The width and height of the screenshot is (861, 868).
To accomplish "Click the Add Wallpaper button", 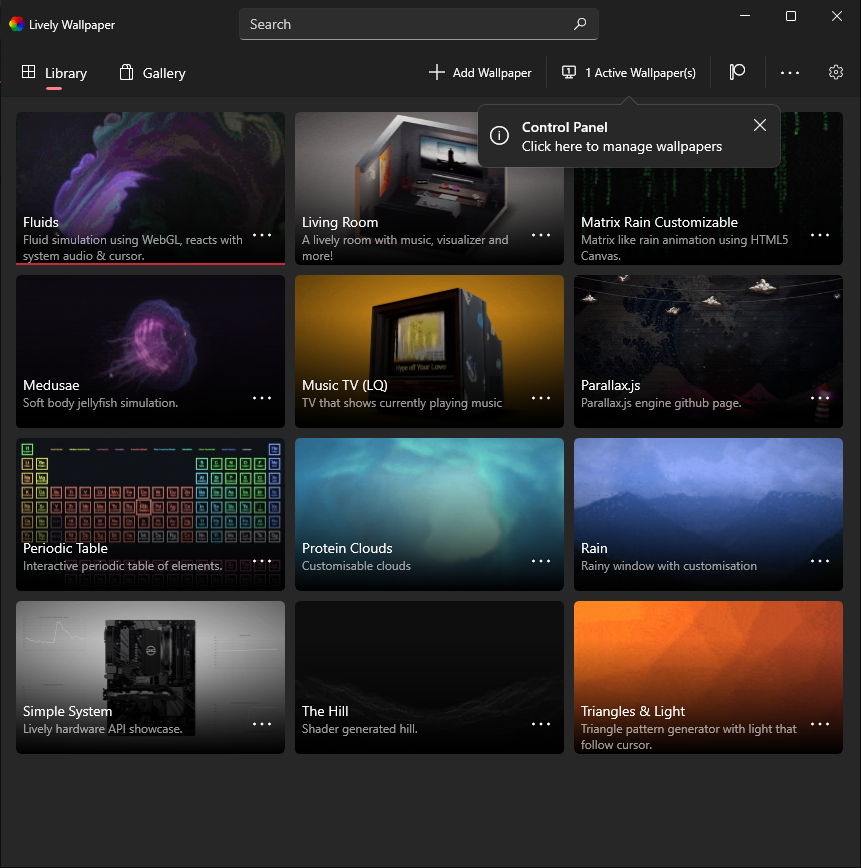I will click(x=480, y=73).
